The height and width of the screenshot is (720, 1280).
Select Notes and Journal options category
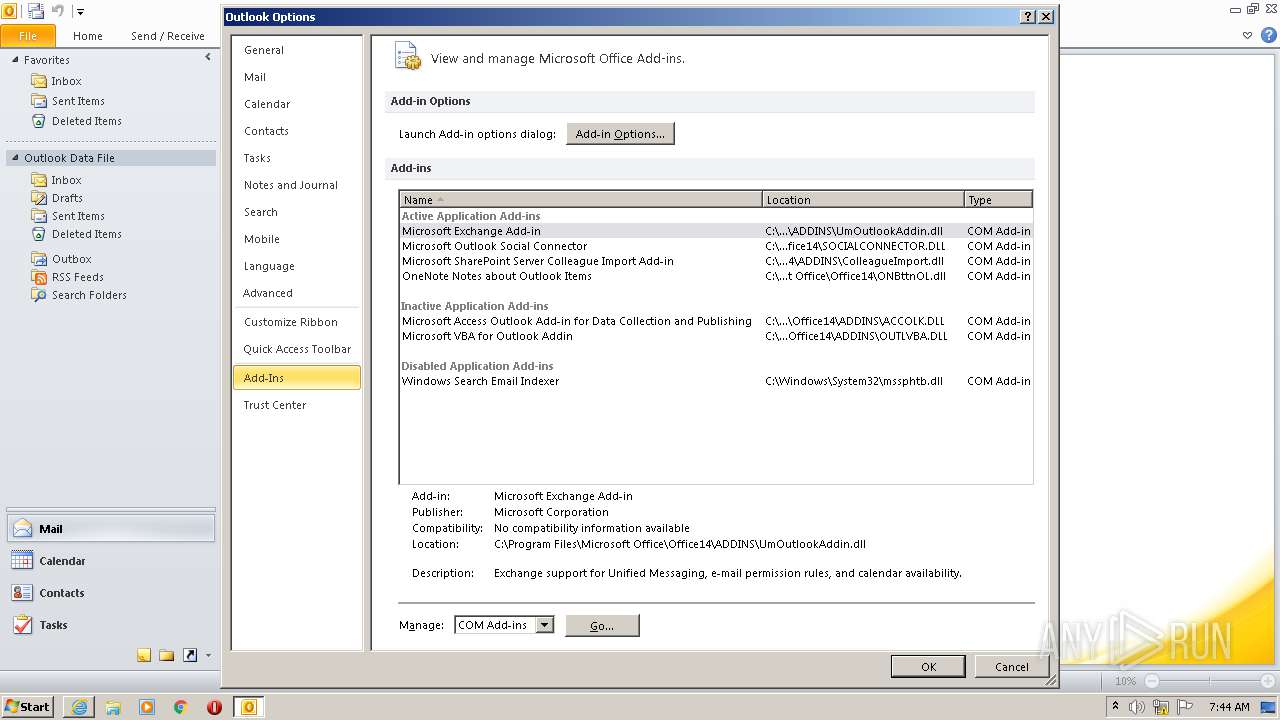pos(296,185)
